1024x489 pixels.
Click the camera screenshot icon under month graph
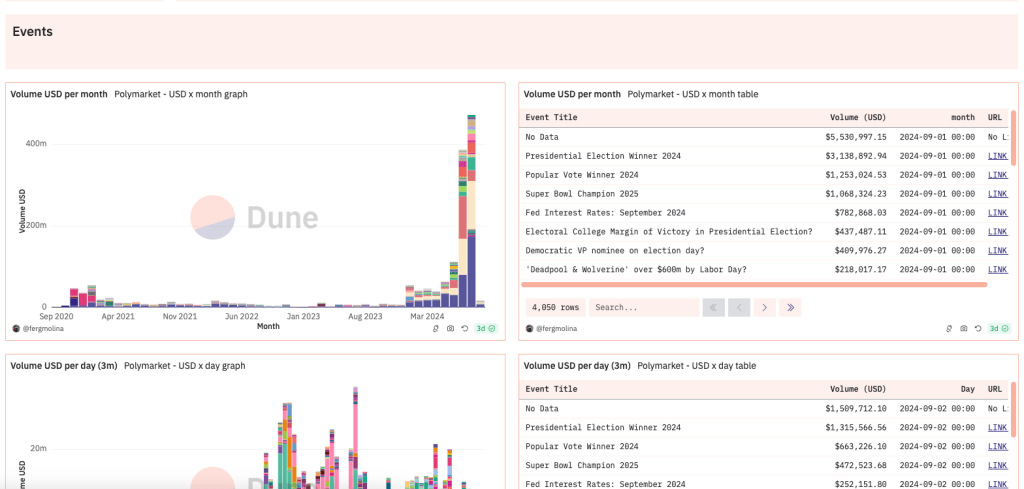click(450, 328)
